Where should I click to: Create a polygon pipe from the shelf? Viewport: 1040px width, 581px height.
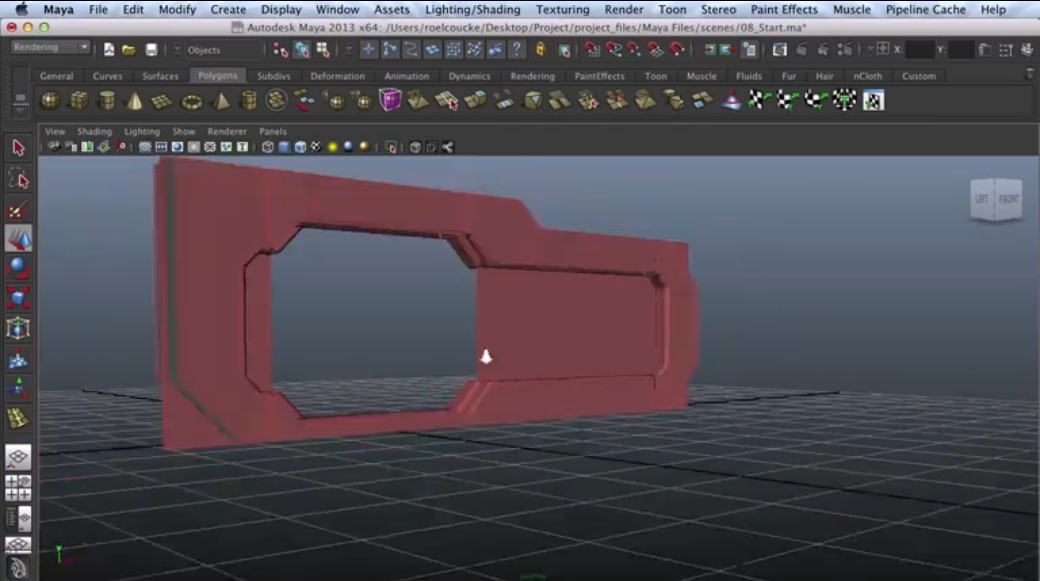pos(249,101)
